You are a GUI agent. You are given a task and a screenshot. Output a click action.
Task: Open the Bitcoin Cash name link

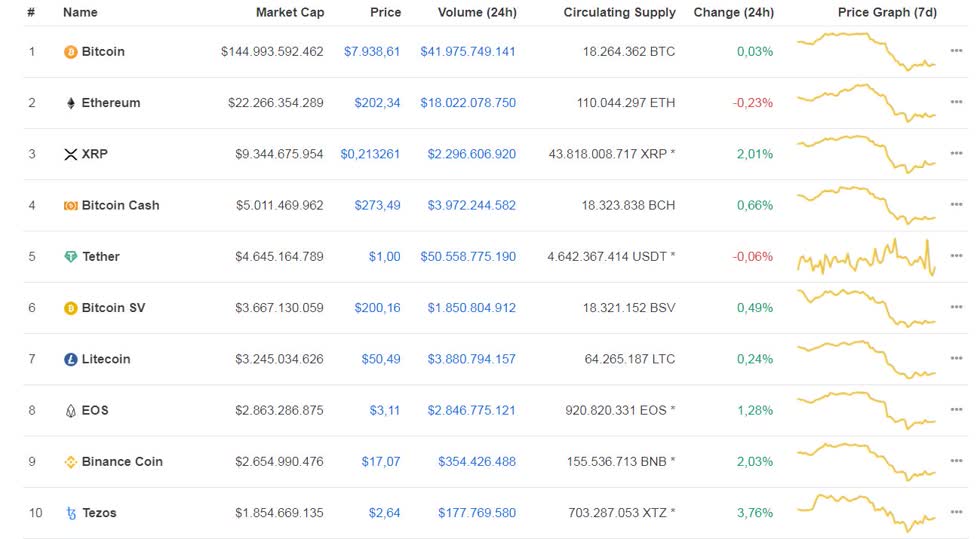coord(121,205)
